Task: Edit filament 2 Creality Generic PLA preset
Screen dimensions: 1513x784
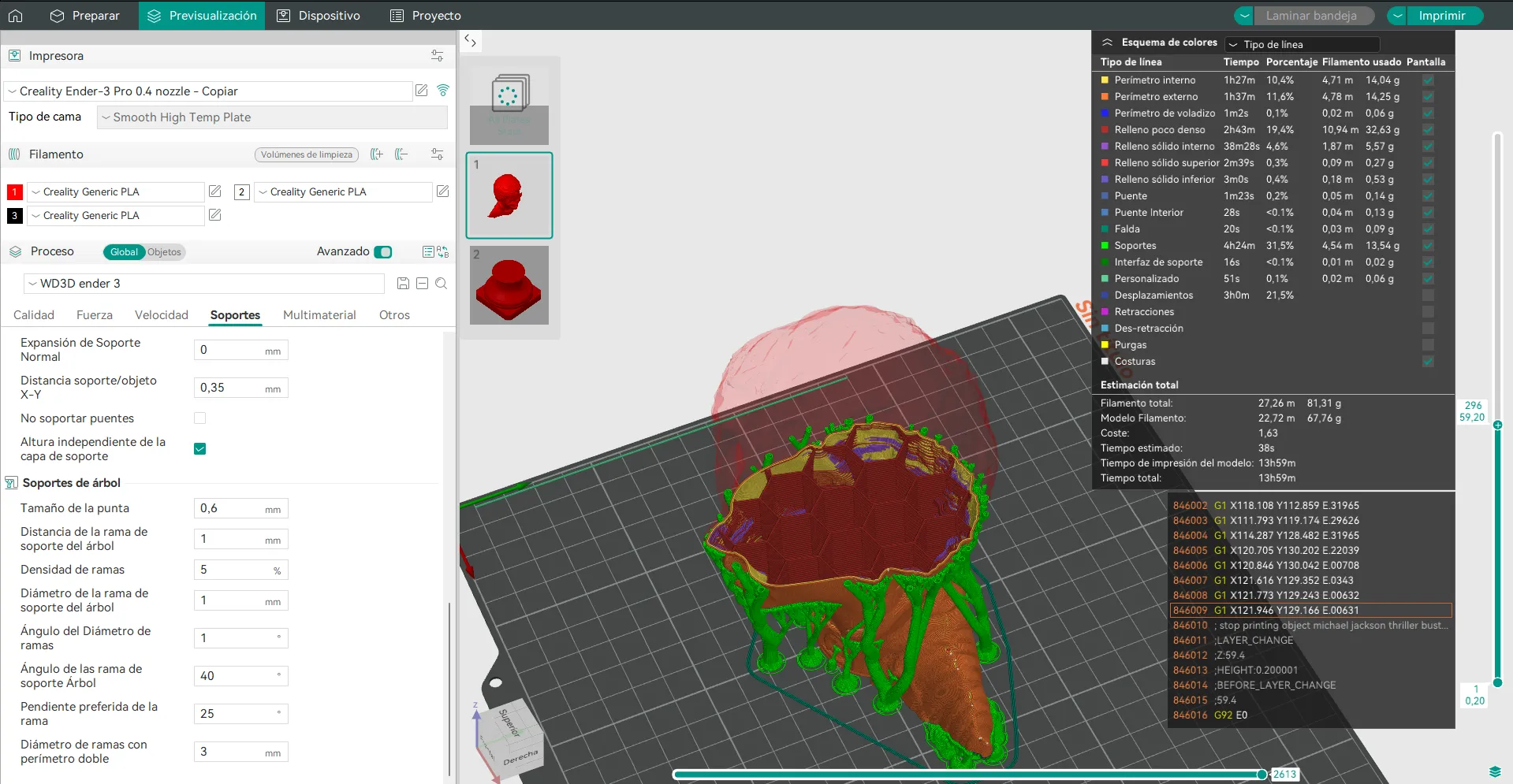Action: pos(442,191)
